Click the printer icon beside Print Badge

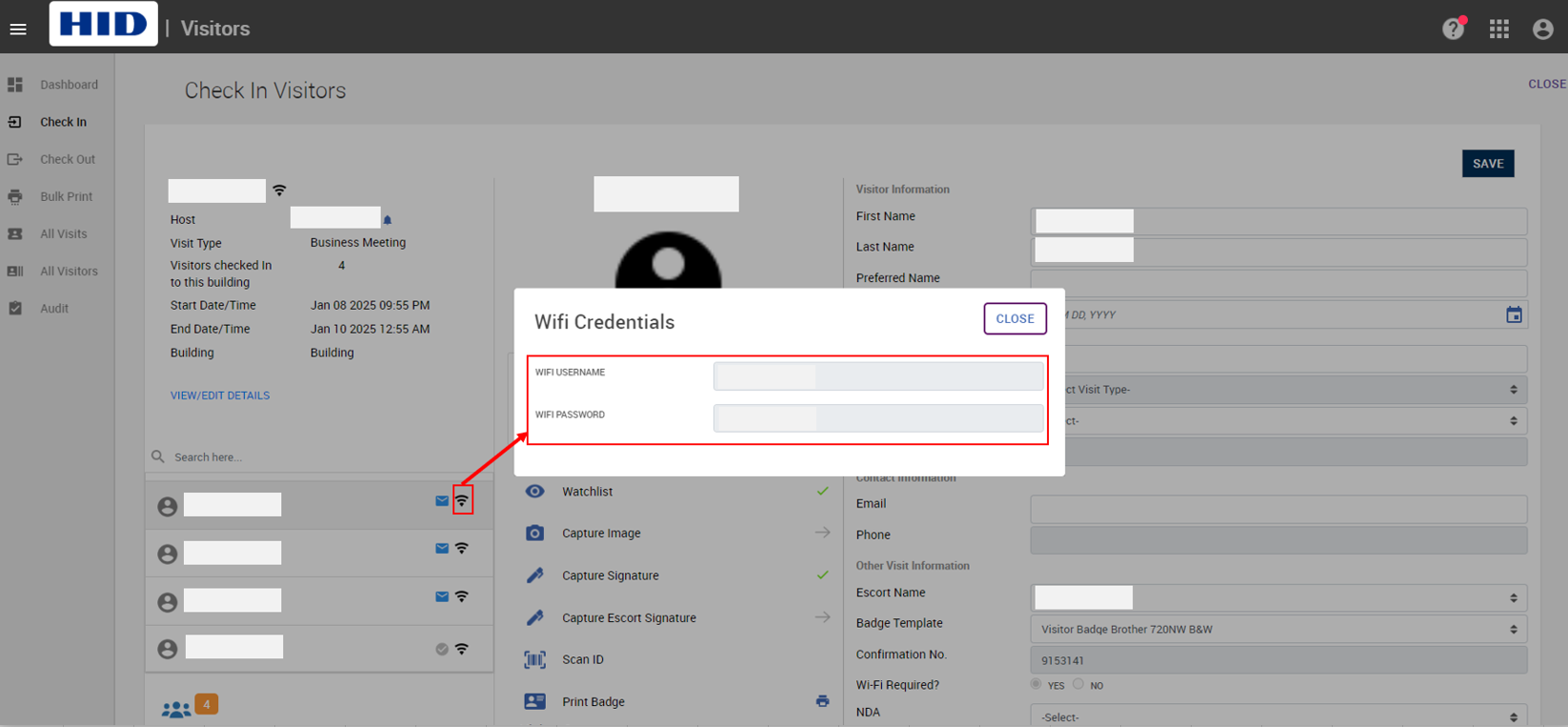pyautogui.click(x=822, y=701)
